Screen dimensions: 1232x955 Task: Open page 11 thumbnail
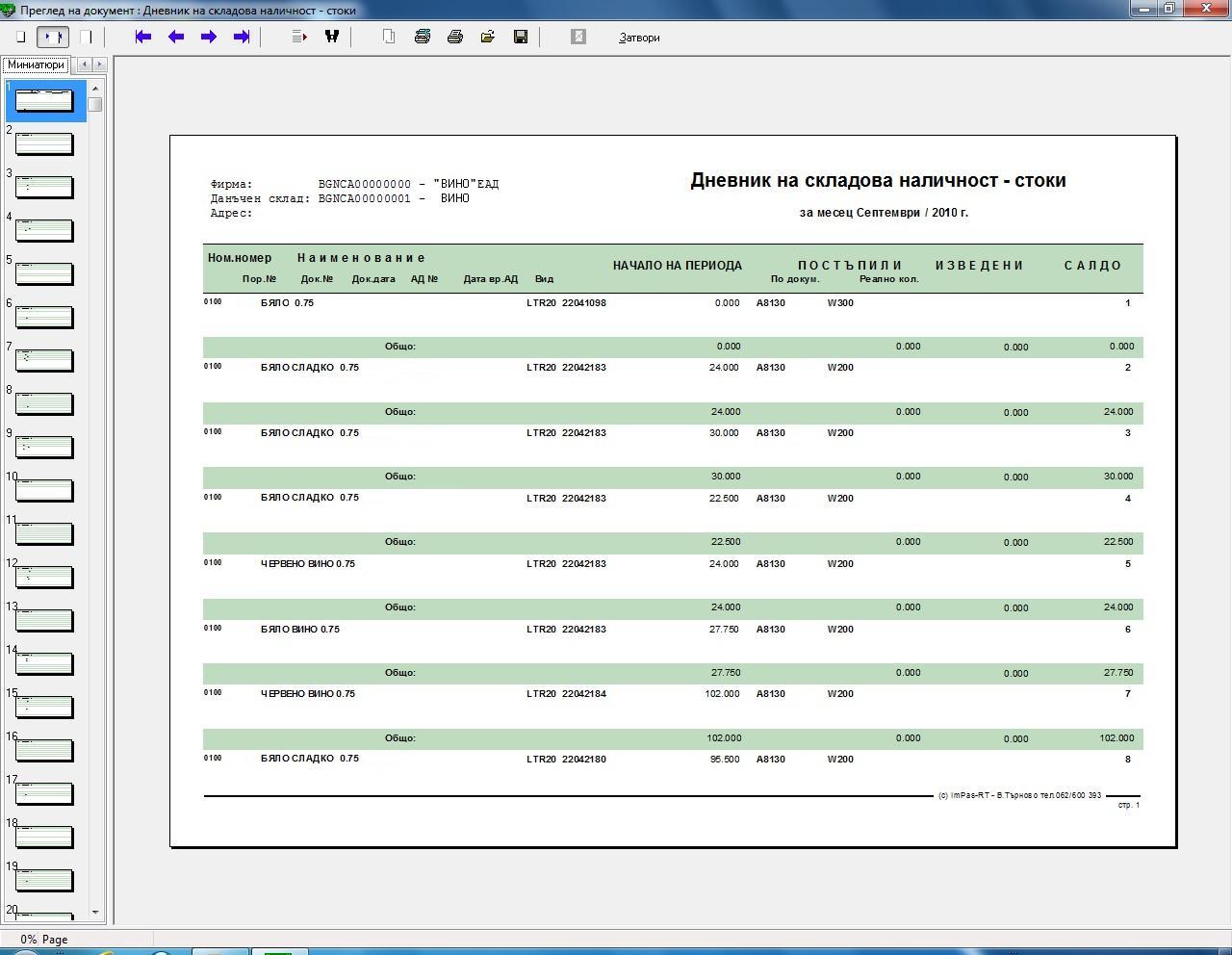(x=44, y=533)
